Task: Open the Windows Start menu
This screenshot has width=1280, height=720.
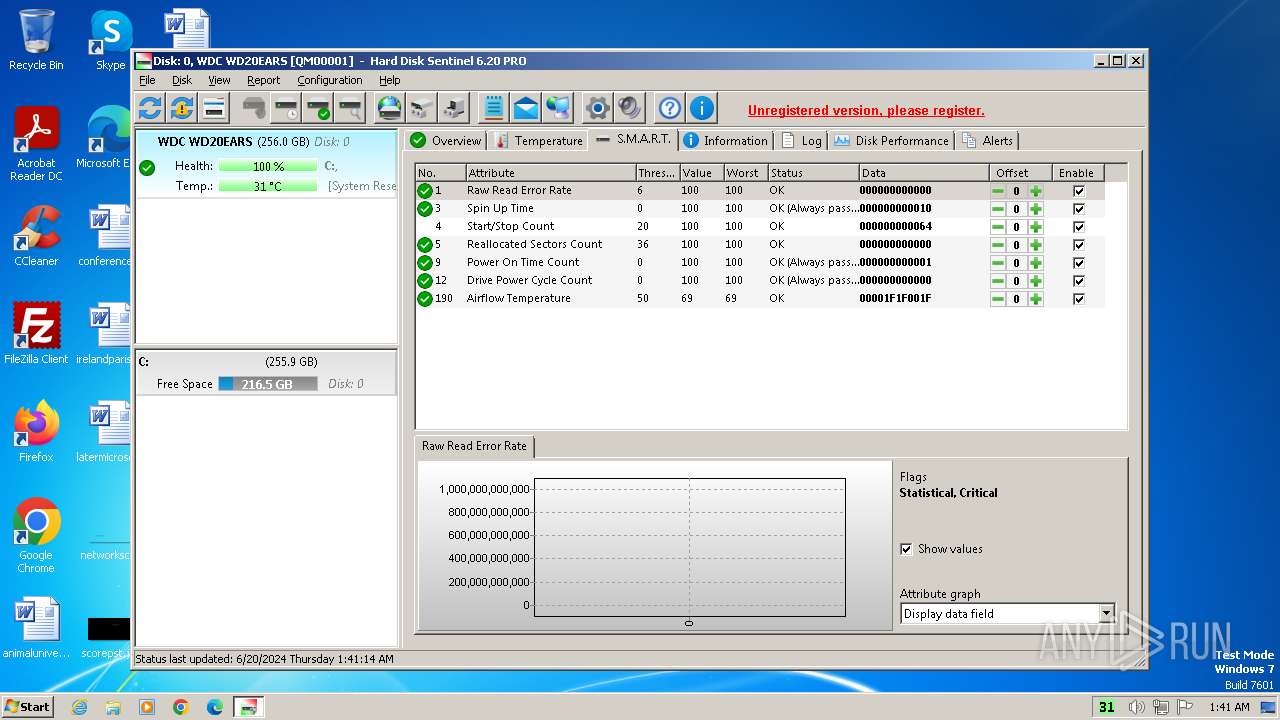Action: 27,707
